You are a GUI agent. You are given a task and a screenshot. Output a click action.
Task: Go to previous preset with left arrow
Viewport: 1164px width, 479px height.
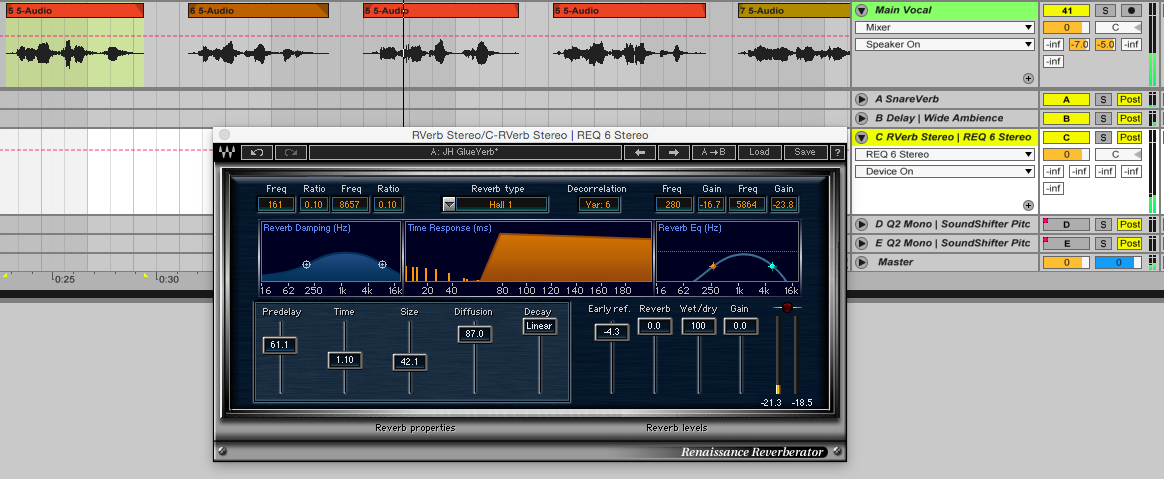click(x=639, y=152)
